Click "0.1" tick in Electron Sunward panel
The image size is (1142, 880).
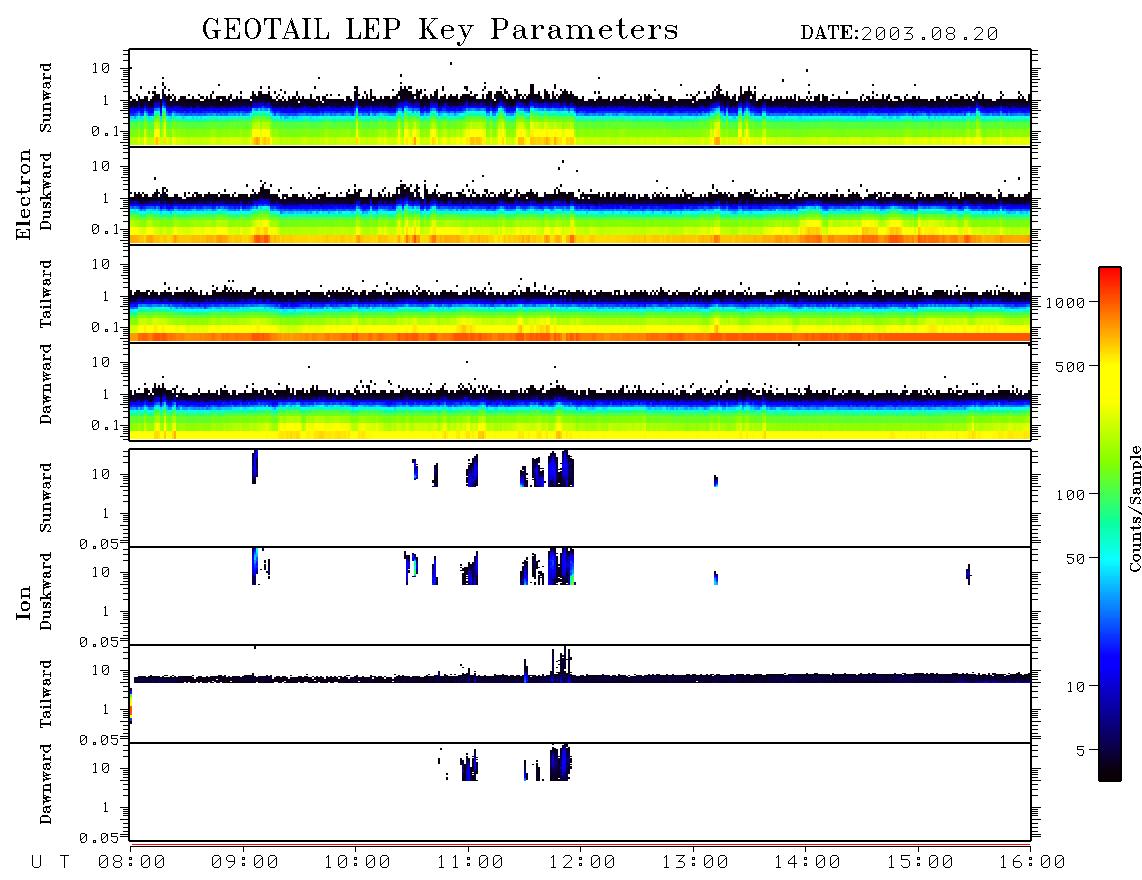(106, 131)
